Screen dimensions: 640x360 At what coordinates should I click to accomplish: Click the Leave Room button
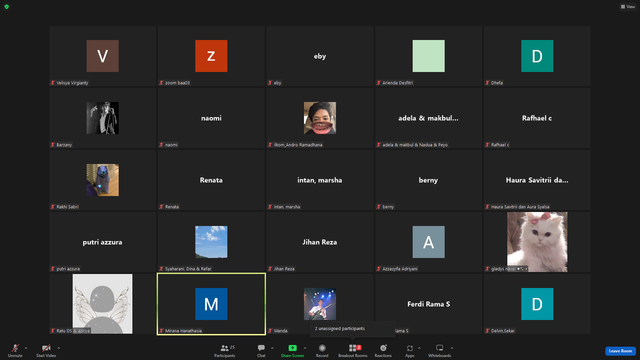click(x=620, y=351)
